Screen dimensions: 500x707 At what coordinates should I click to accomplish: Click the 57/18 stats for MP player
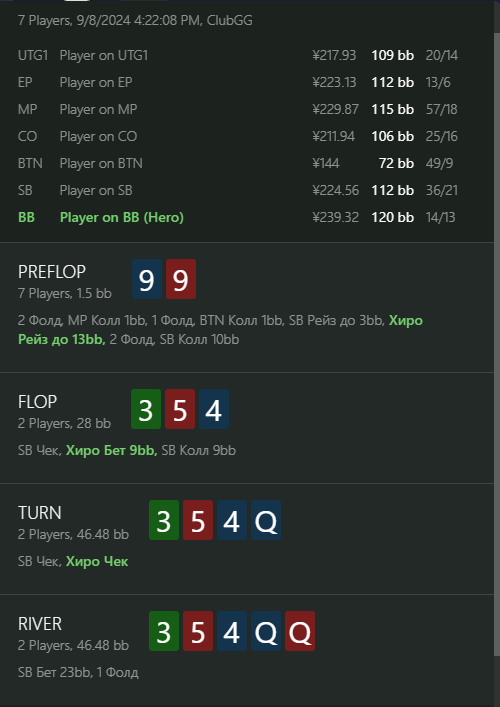click(441, 110)
